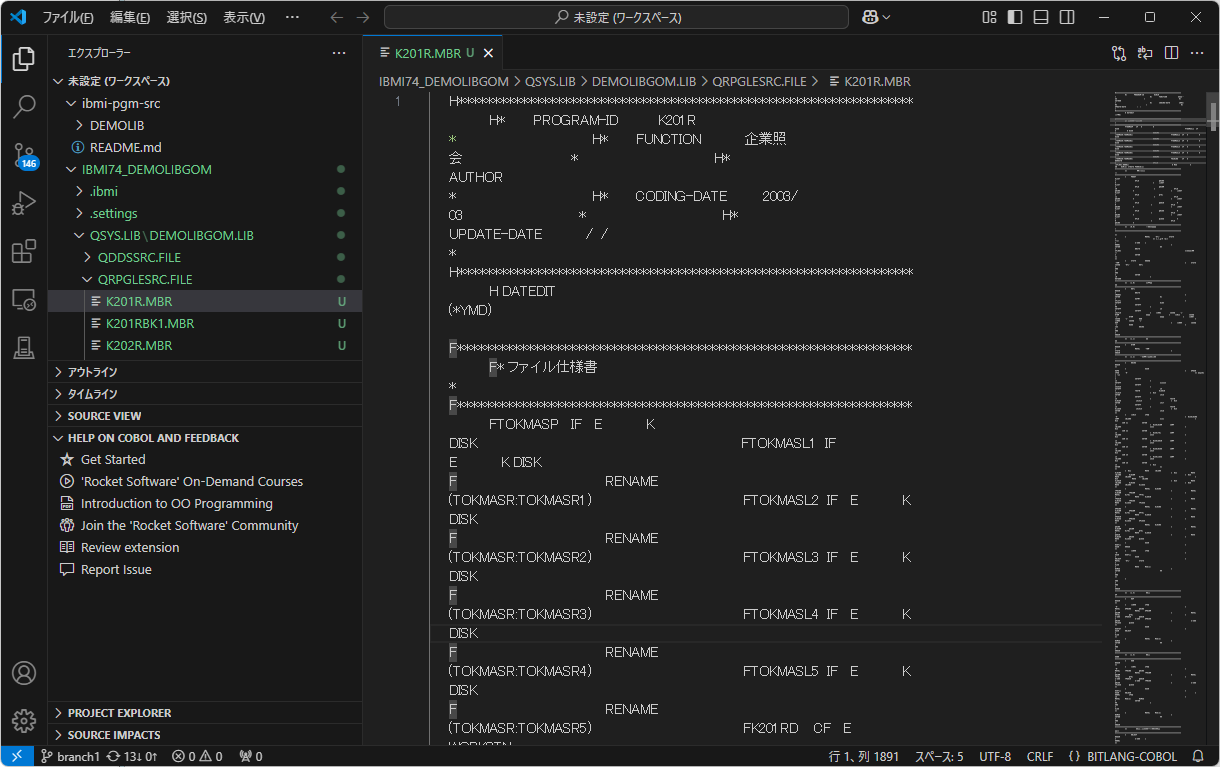Open README.md in the explorer
The height and width of the screenshot is (767, 1220).
click(205, 147)
